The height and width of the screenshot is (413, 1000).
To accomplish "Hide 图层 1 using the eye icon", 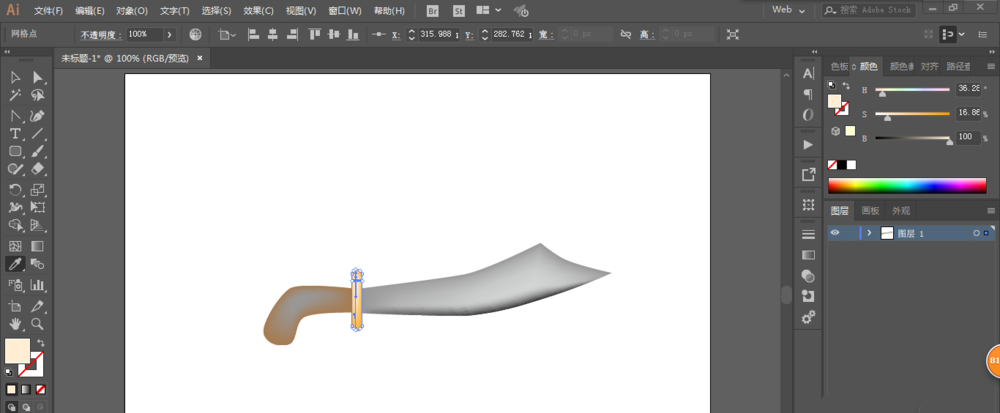I will 835,233.
